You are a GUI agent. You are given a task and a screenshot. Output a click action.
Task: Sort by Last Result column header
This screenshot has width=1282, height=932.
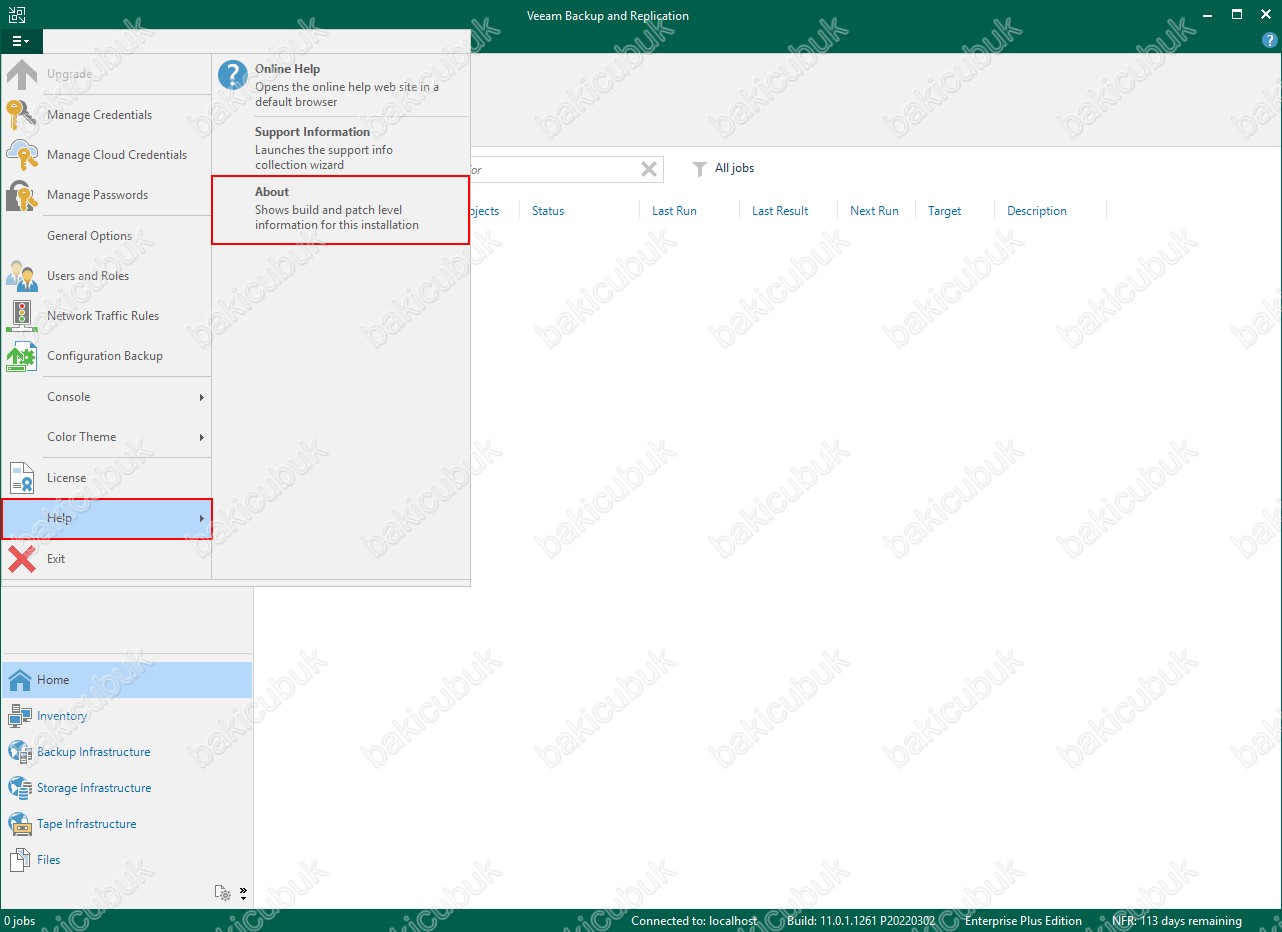point(780,211)
